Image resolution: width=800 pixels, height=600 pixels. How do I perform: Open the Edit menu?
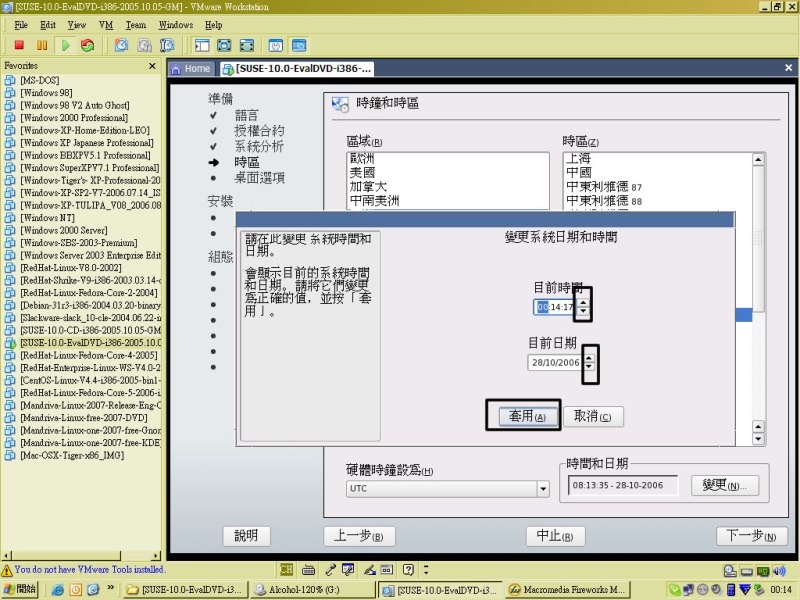tap(48, 25)
